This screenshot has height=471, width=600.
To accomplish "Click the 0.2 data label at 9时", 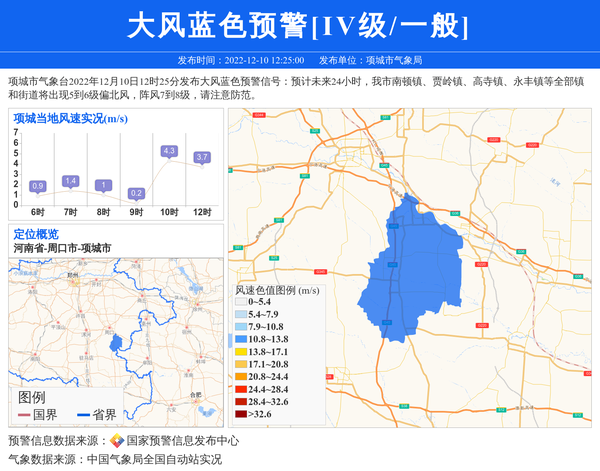I will 136,193.
